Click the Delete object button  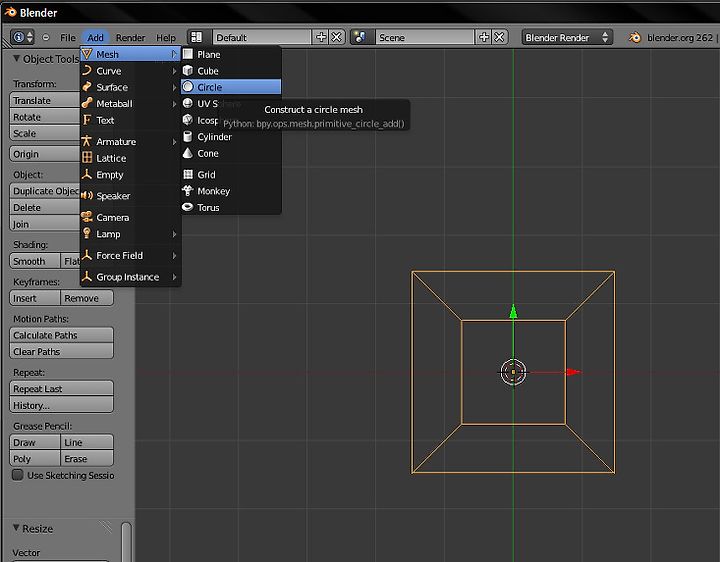pyautogui.click(x=45, y=207)
